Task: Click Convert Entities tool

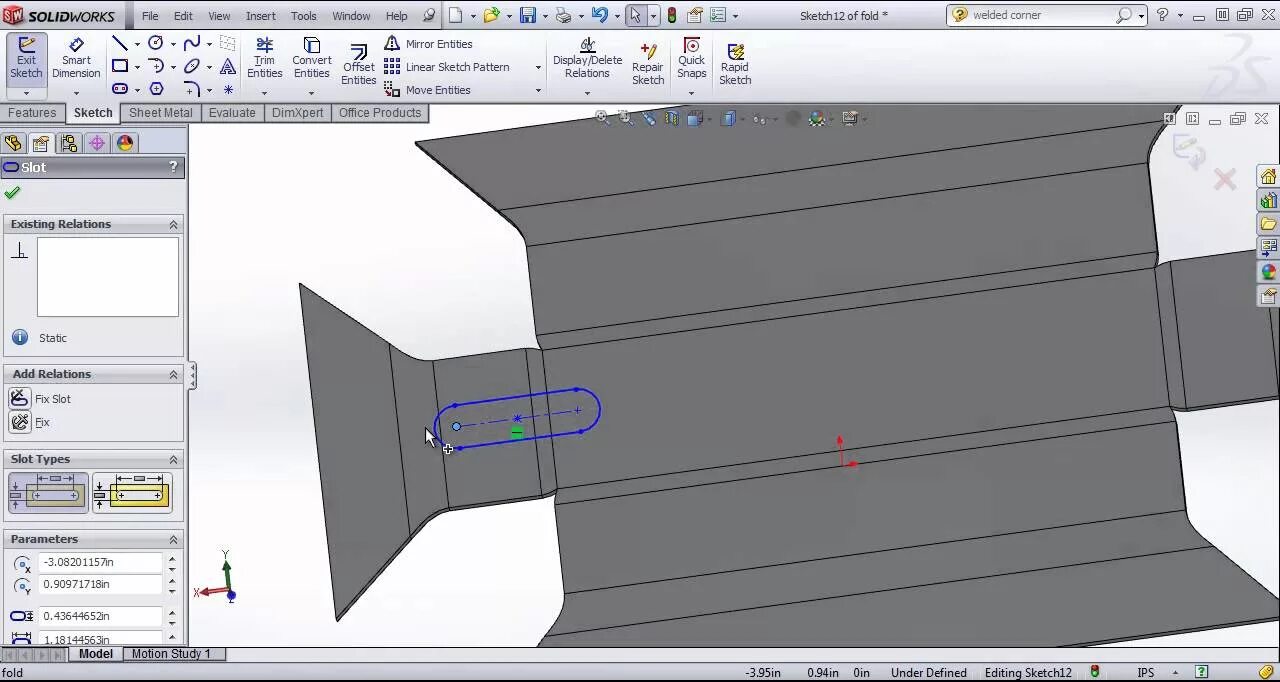Action: pyautogui.click(x=311, y=58)
